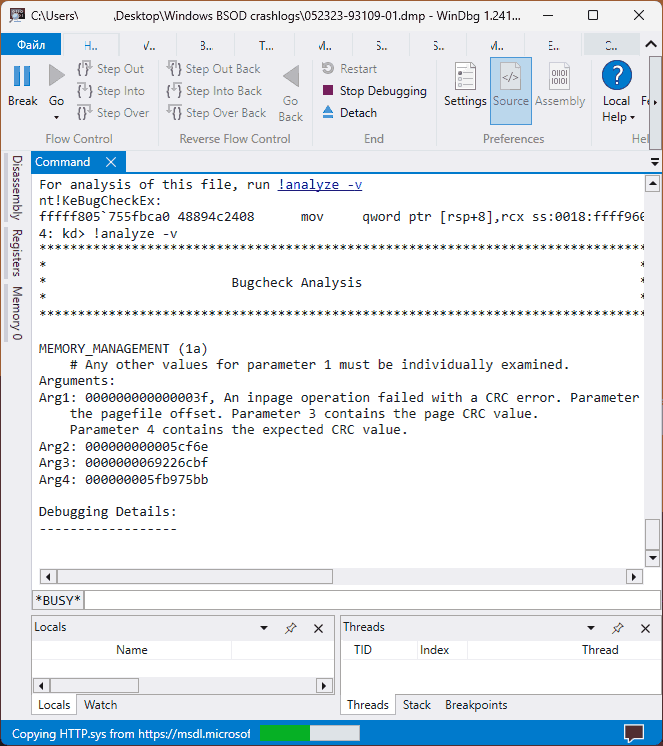663x746 pixels.
Task: Click command output scroll down arrow
Action: click(653, 558)
